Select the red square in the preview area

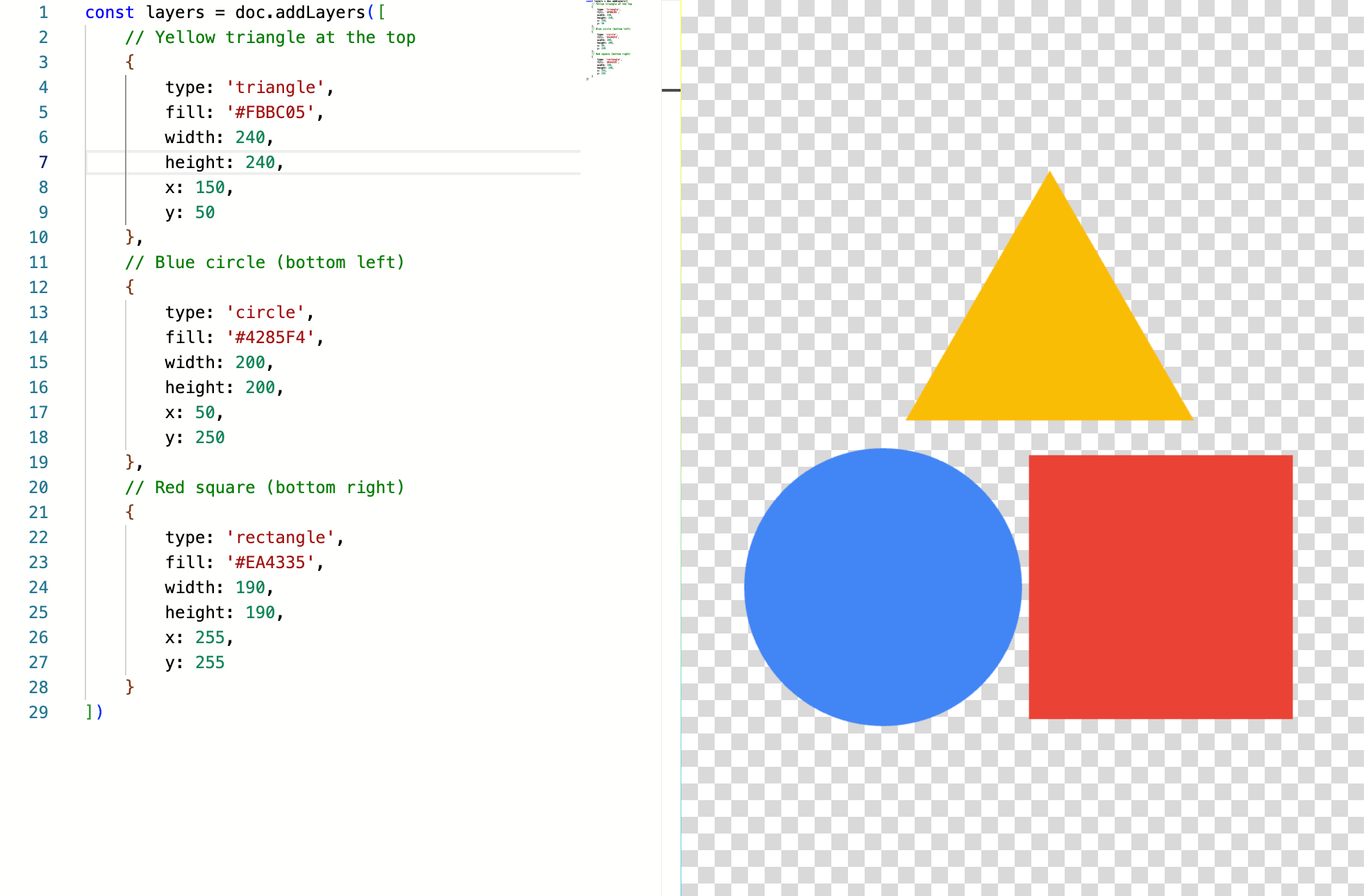(x=1160, y=587)
